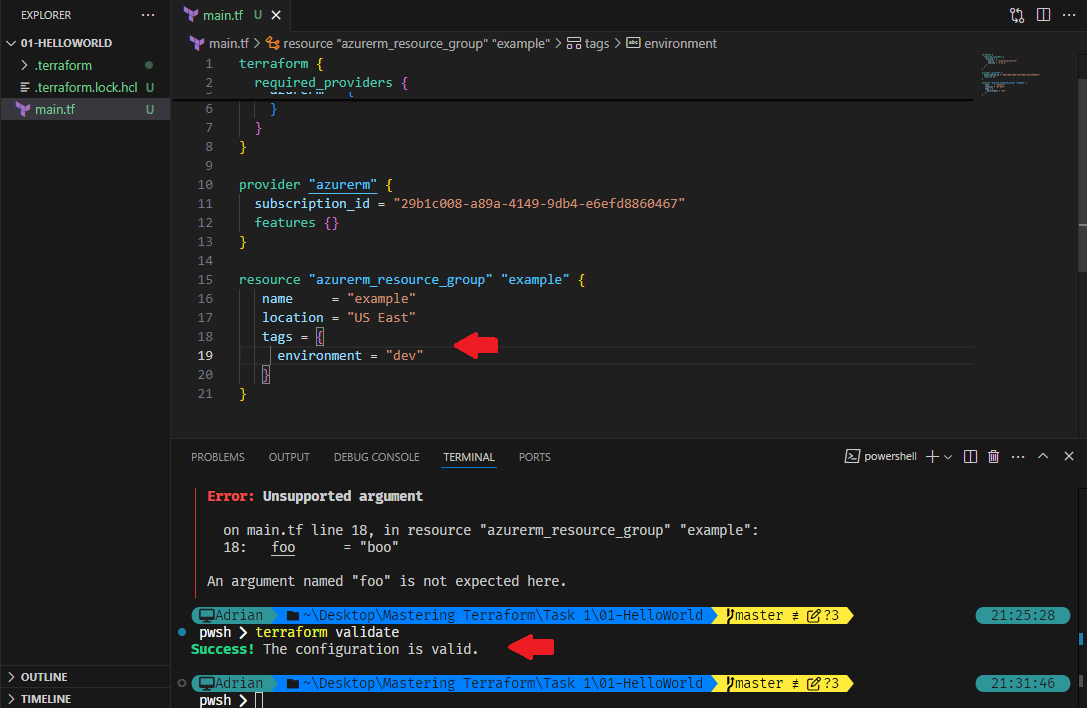Switch to the main.tf editor tab
The width and height of the screenshot is (1087, 708).
point(223,15)
